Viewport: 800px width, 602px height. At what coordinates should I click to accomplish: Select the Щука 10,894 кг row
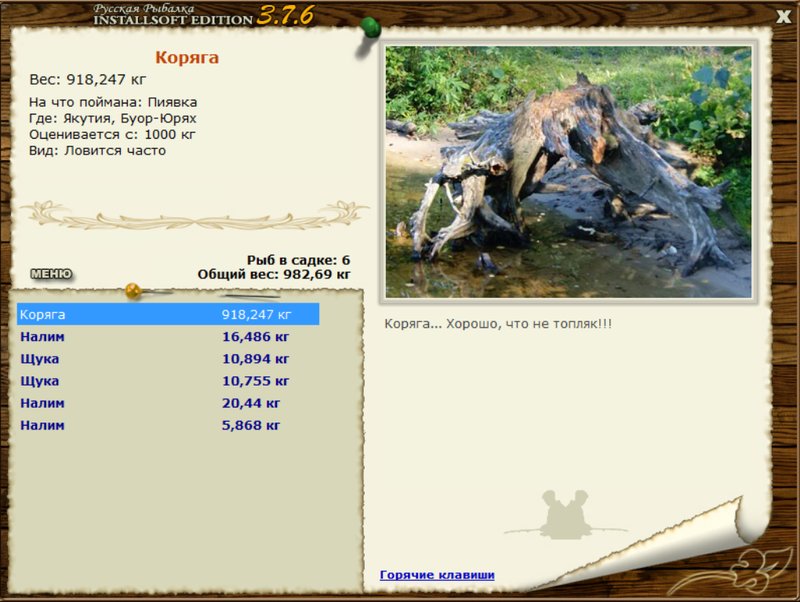click(x=168, y=359)
